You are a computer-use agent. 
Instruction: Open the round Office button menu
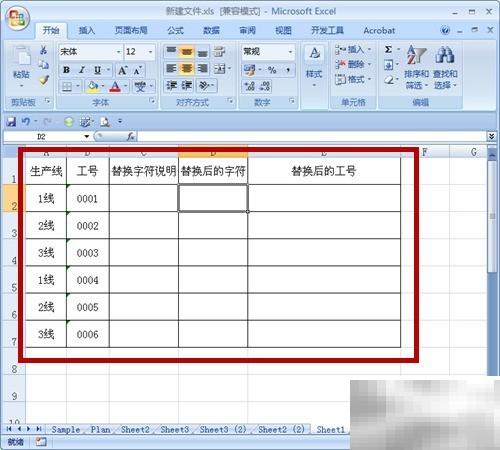[17, 17]
